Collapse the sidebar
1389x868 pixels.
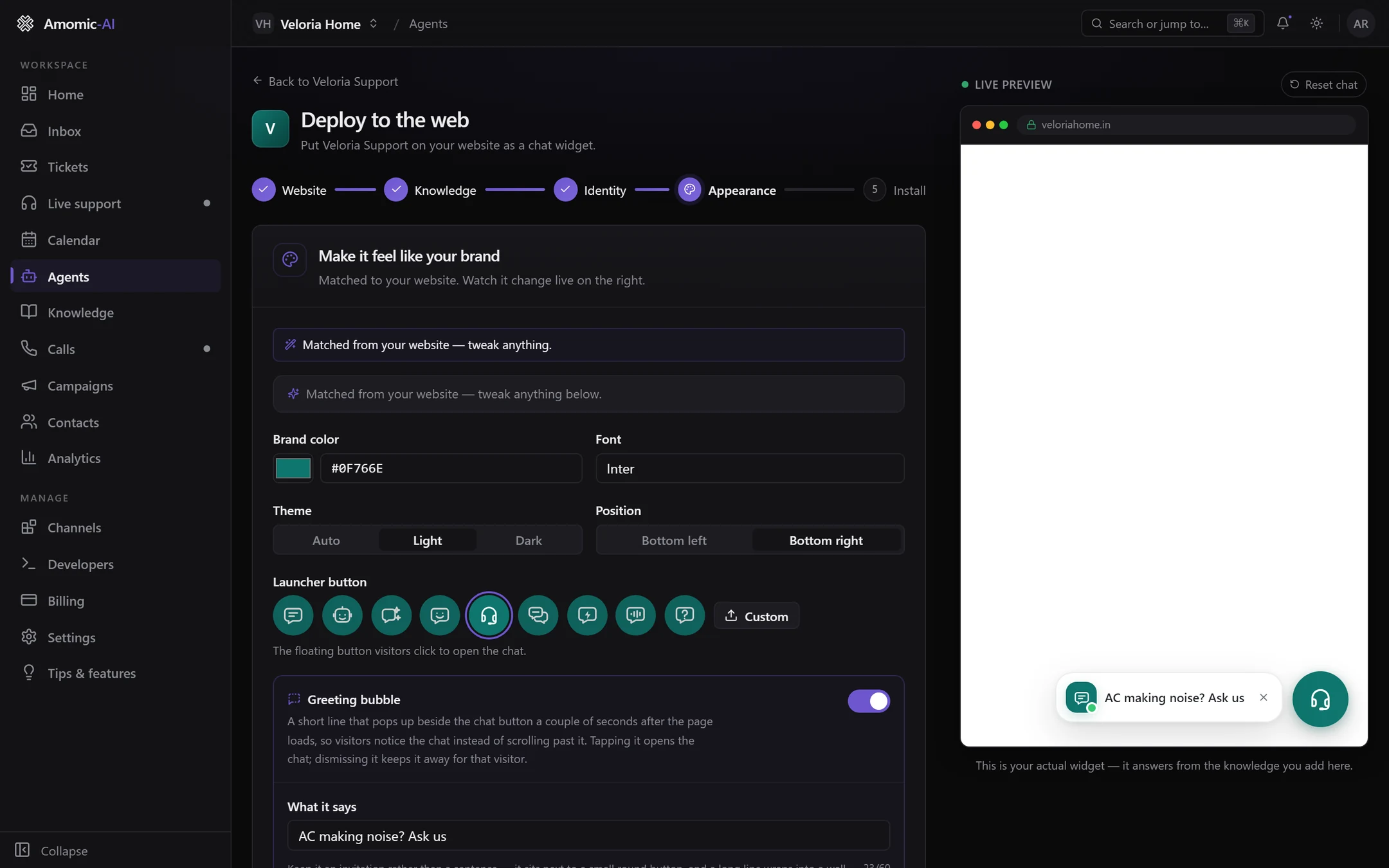(51, 850)
